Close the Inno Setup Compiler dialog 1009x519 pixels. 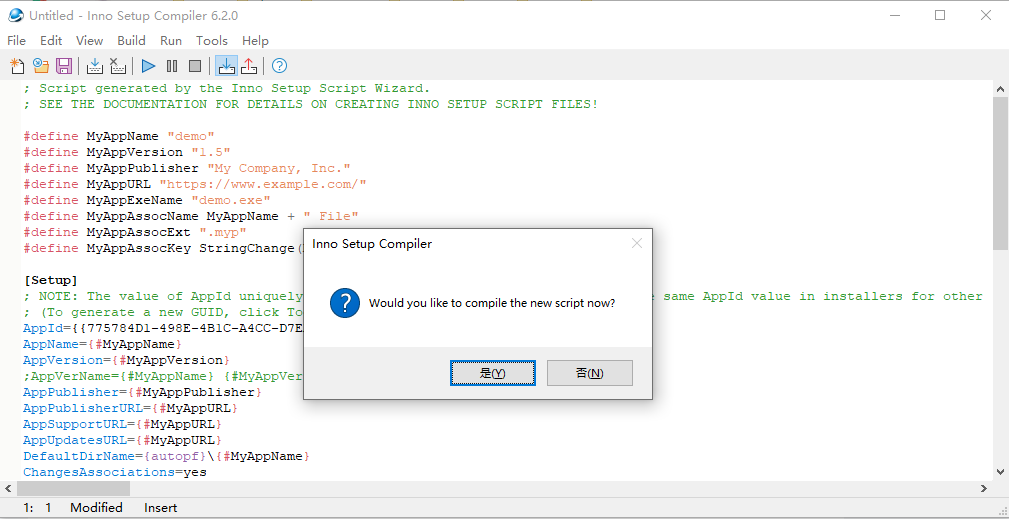[636, 244]
